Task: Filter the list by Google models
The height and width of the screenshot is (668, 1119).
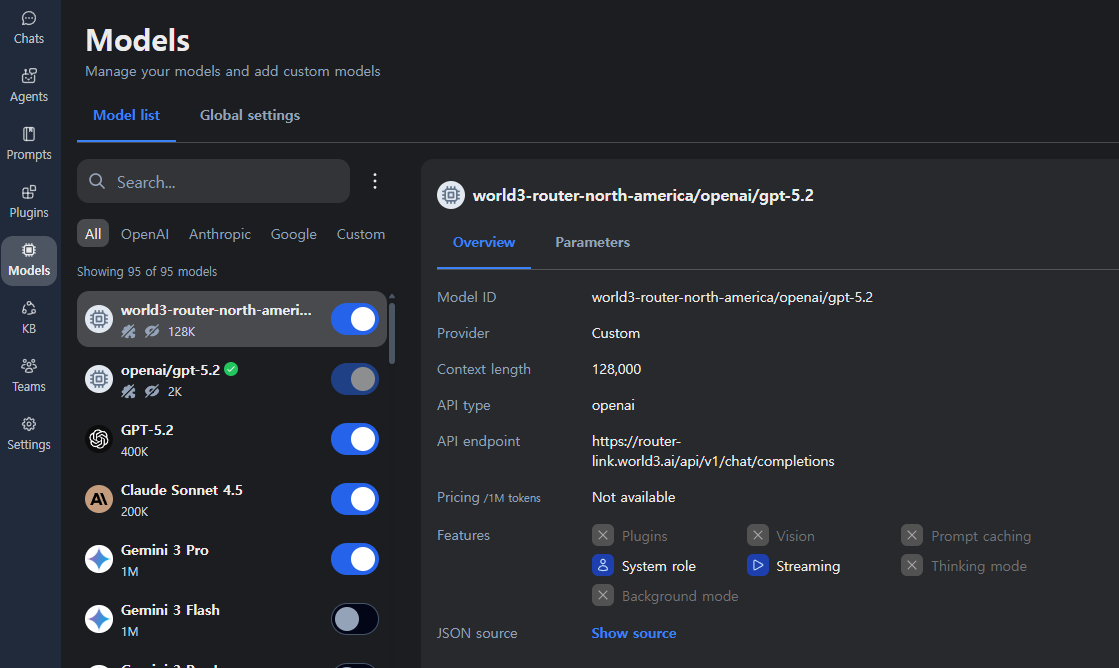Action: coord(293,234)
